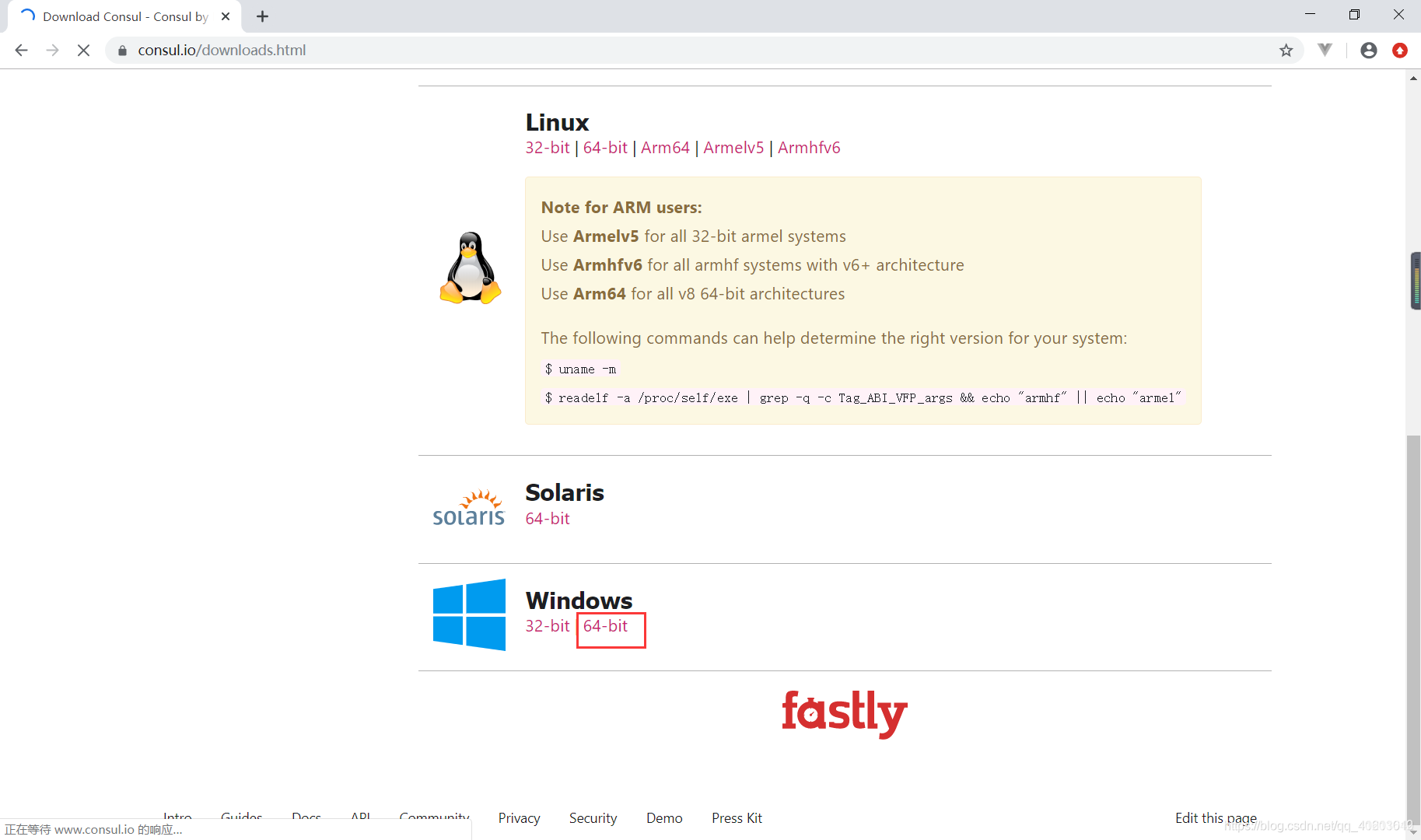The image size is (1421, 840).
Task: Click the Windows logo
Action: (x=469, y=614)
